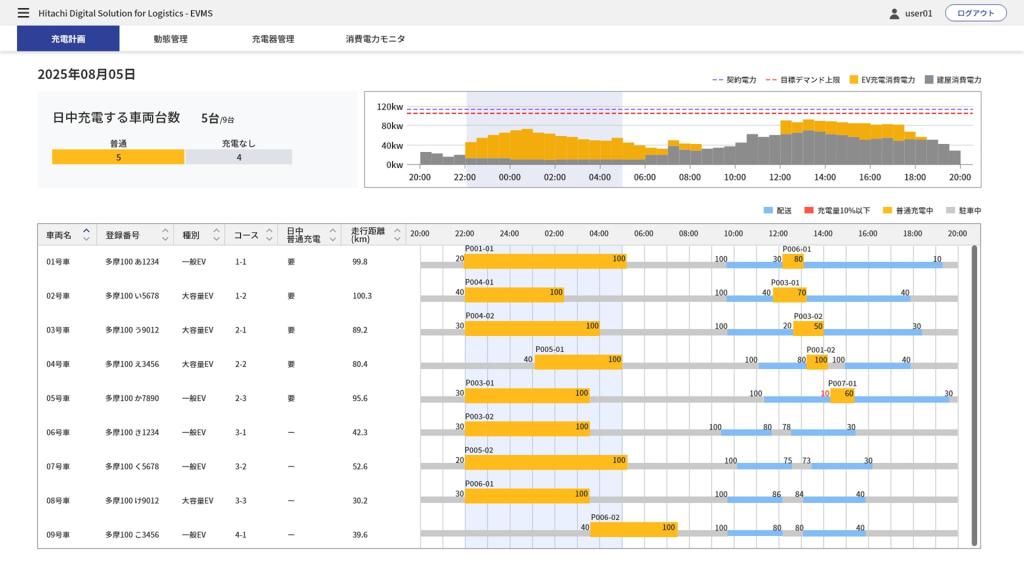Sort by 走行距離 (km) column

tap(397, 235)
